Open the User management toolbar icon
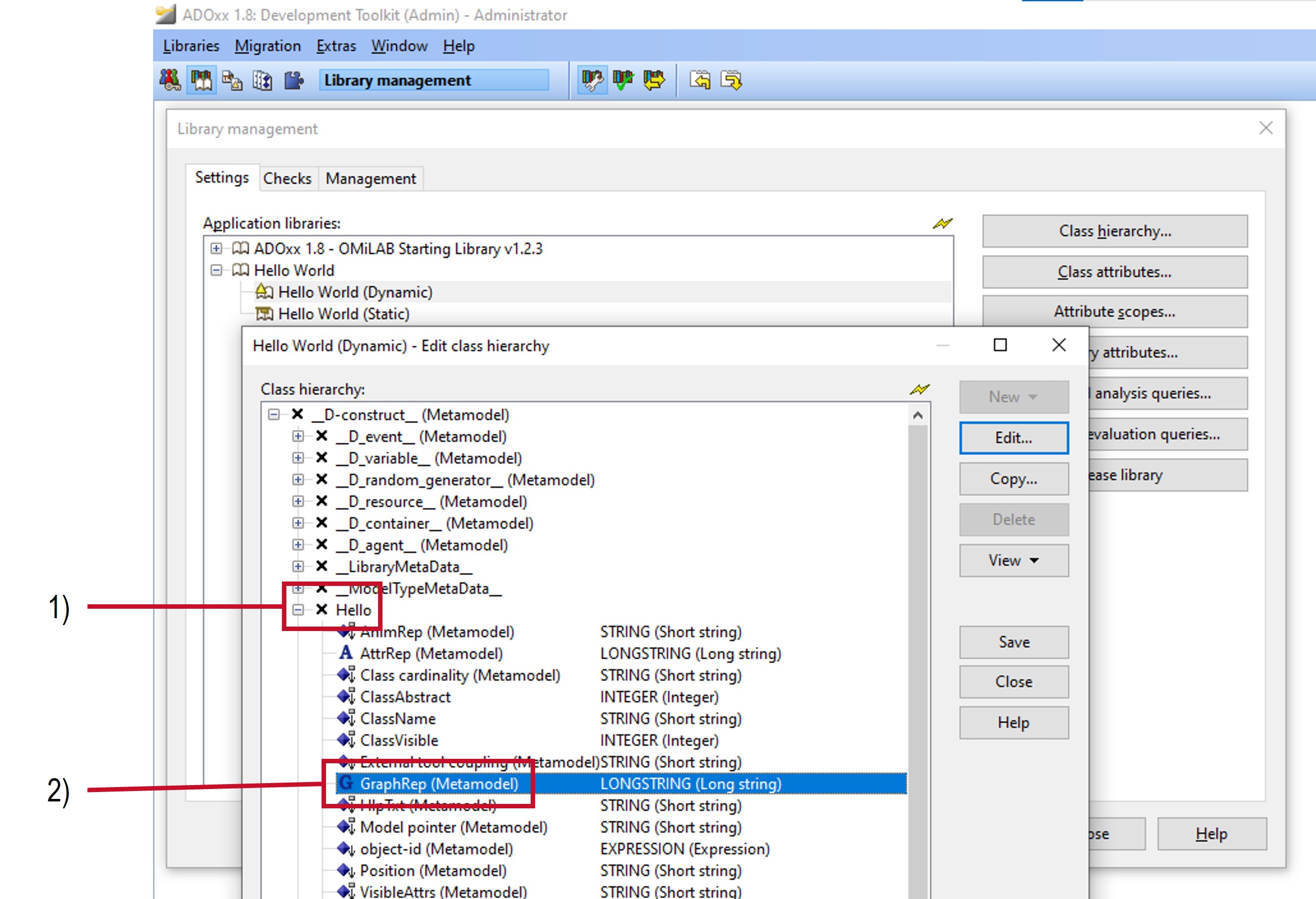Viewport: 1316px width, 899px height. pyautogui.click(x=170, y=80)
